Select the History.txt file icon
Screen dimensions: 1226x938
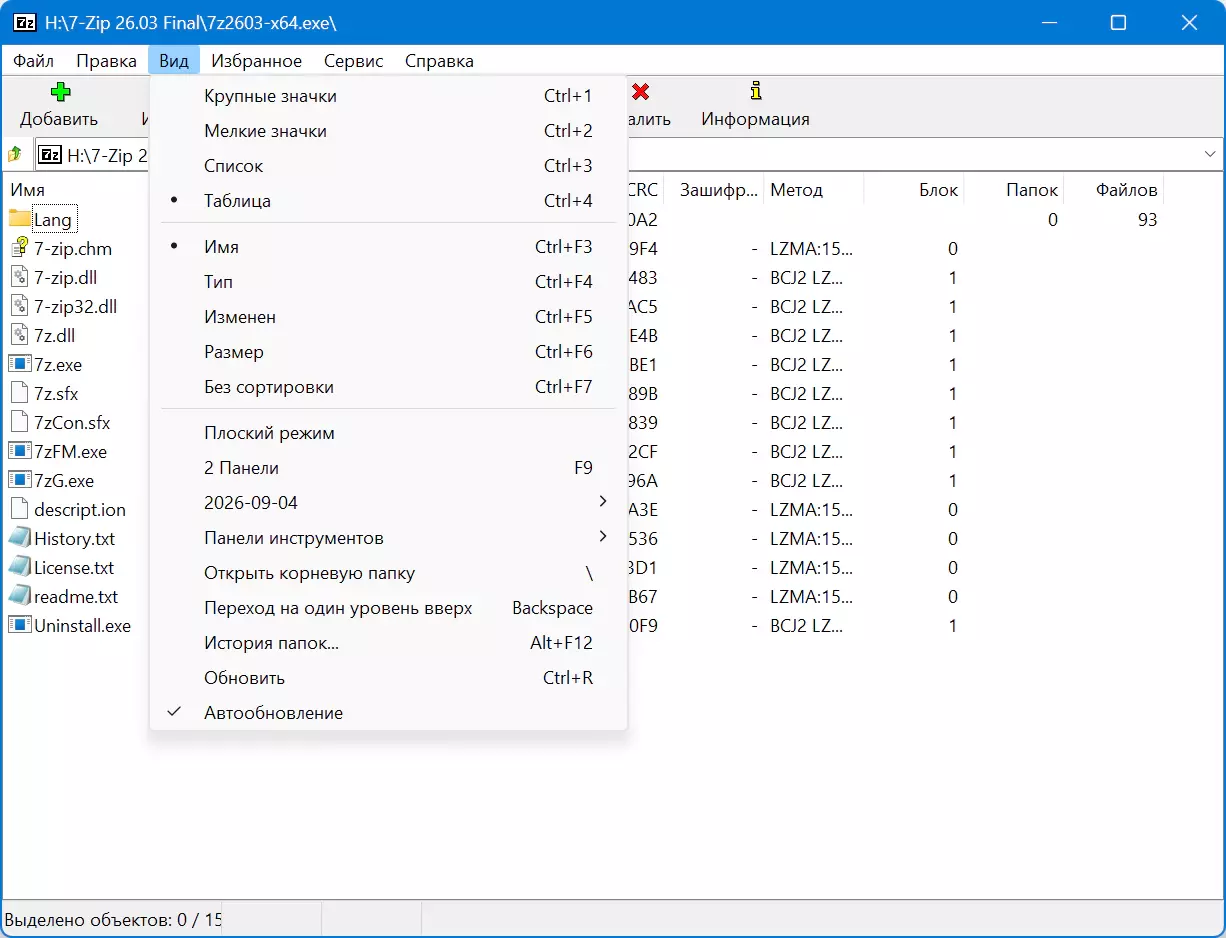coord(20,538)
